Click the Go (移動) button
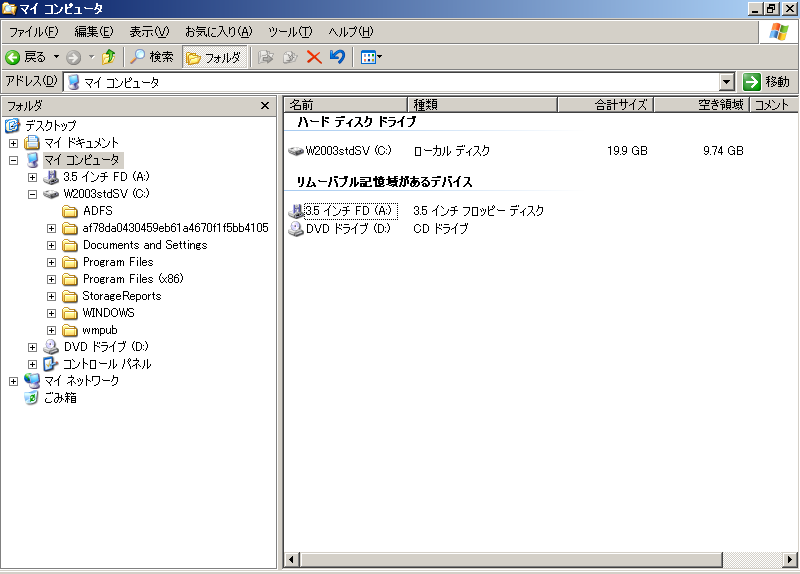 pos(767,82)
